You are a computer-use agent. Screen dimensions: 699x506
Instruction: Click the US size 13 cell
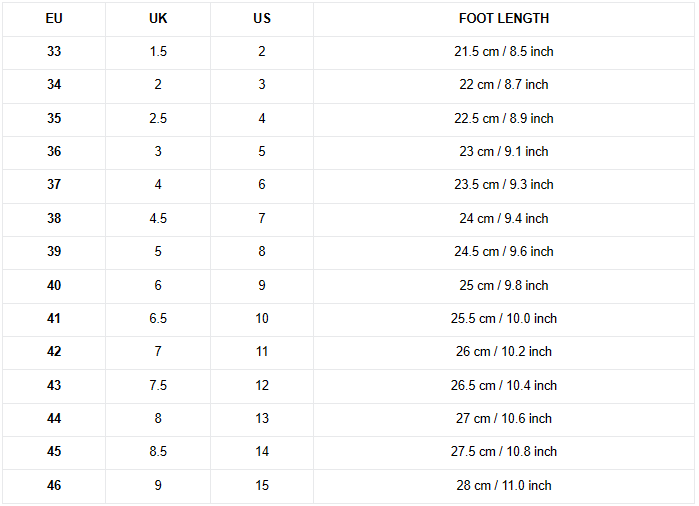click(x=262, y=419)
